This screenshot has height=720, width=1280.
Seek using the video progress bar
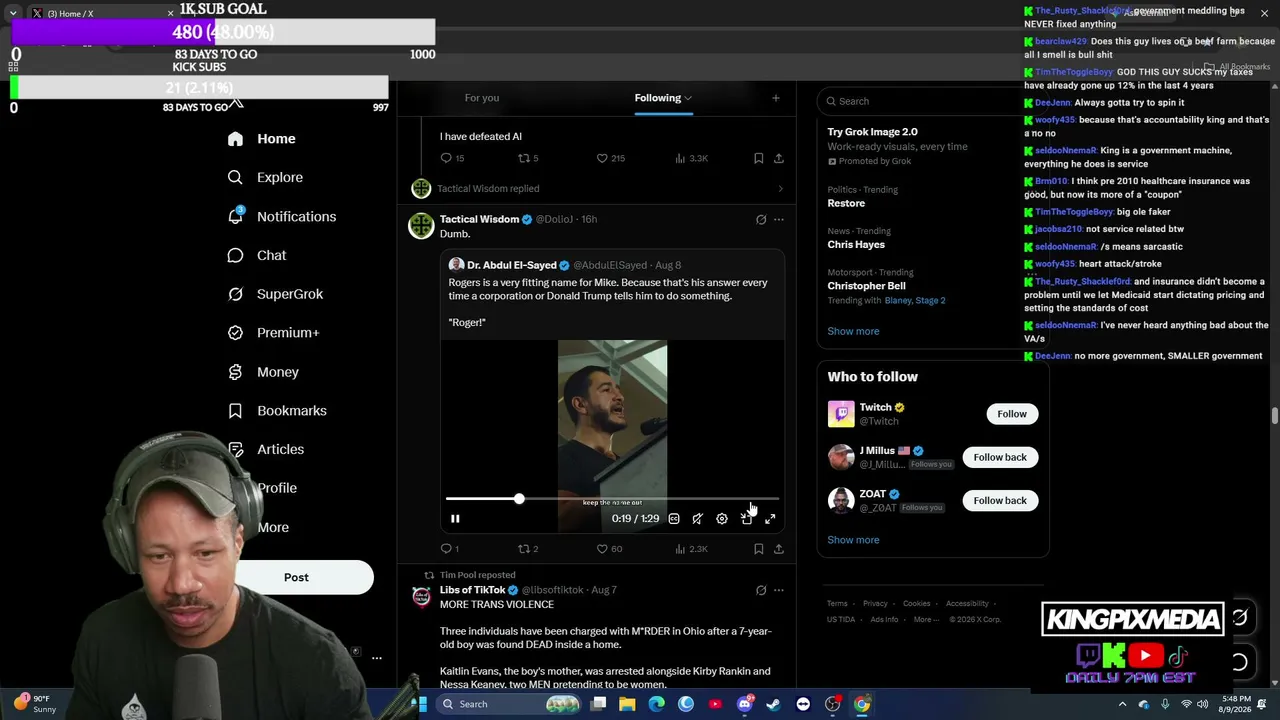tap(612, 498)
